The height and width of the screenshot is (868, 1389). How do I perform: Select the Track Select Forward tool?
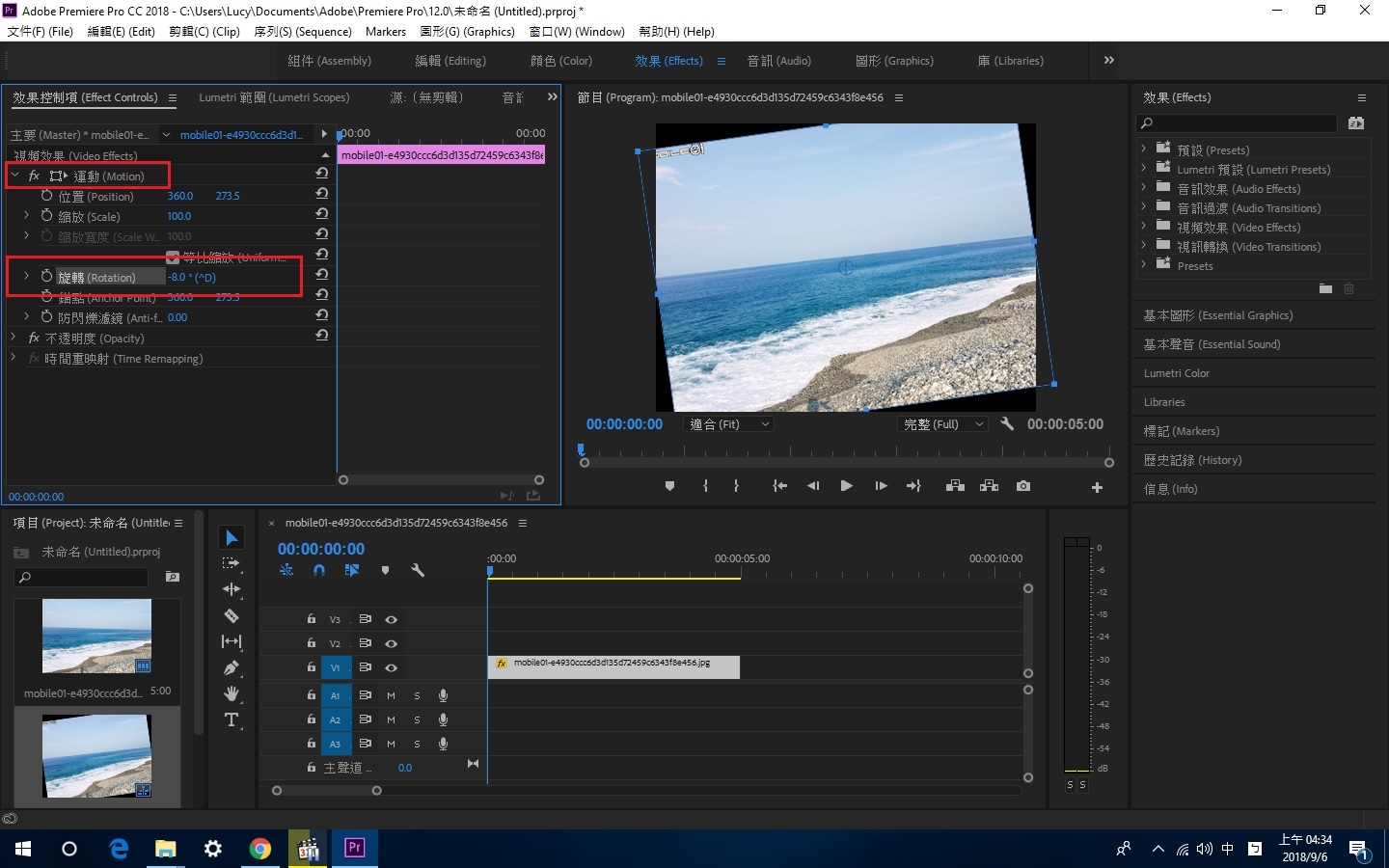pos(231,563)
